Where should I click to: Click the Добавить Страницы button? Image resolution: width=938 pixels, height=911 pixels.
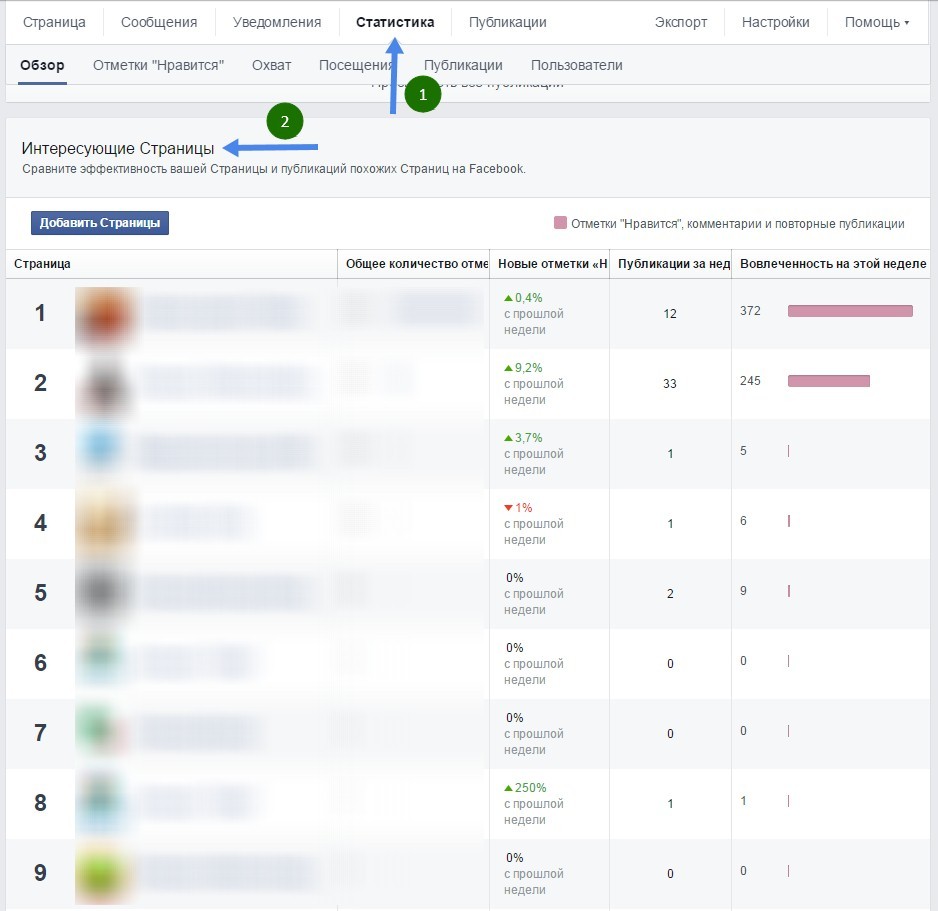(x=100, y=223)
